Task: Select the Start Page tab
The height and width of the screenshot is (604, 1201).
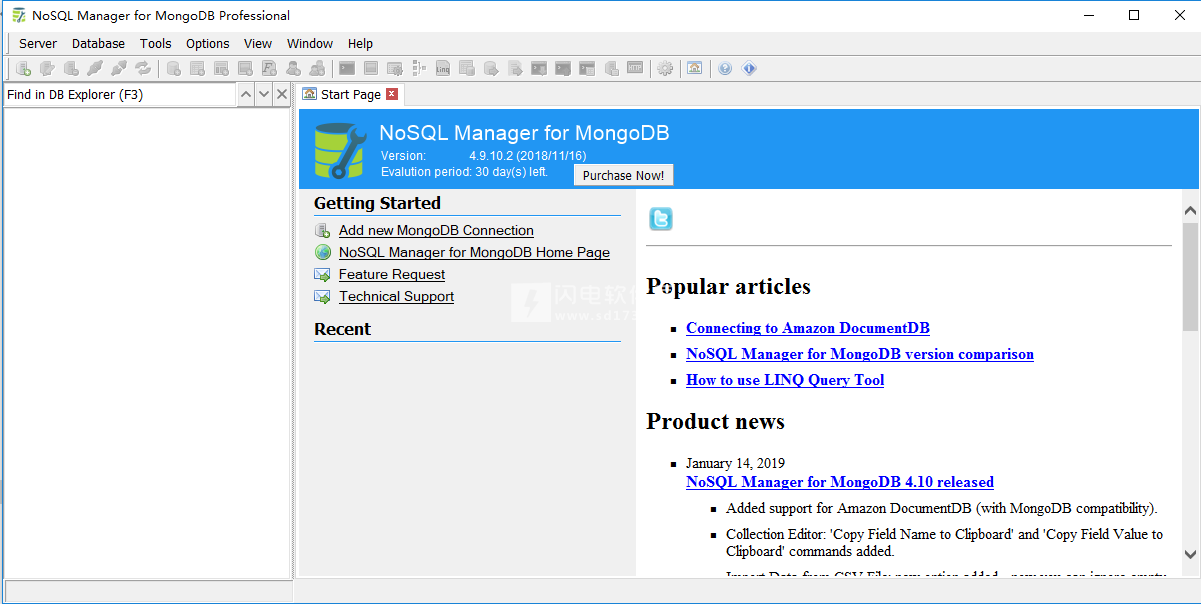Action: pyautogui.click(x=350, y=94)
